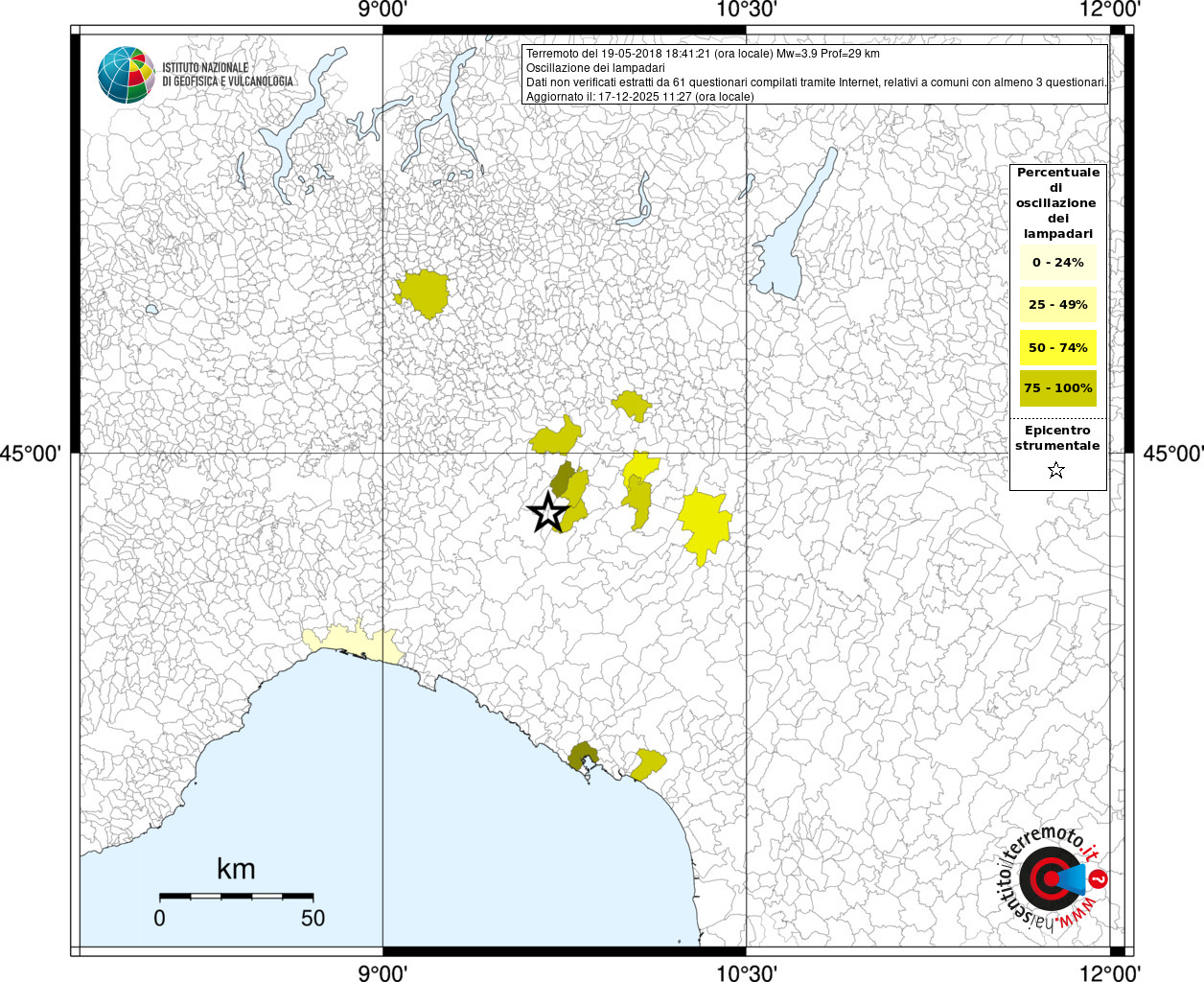Click the INGV globe logo

126,75
